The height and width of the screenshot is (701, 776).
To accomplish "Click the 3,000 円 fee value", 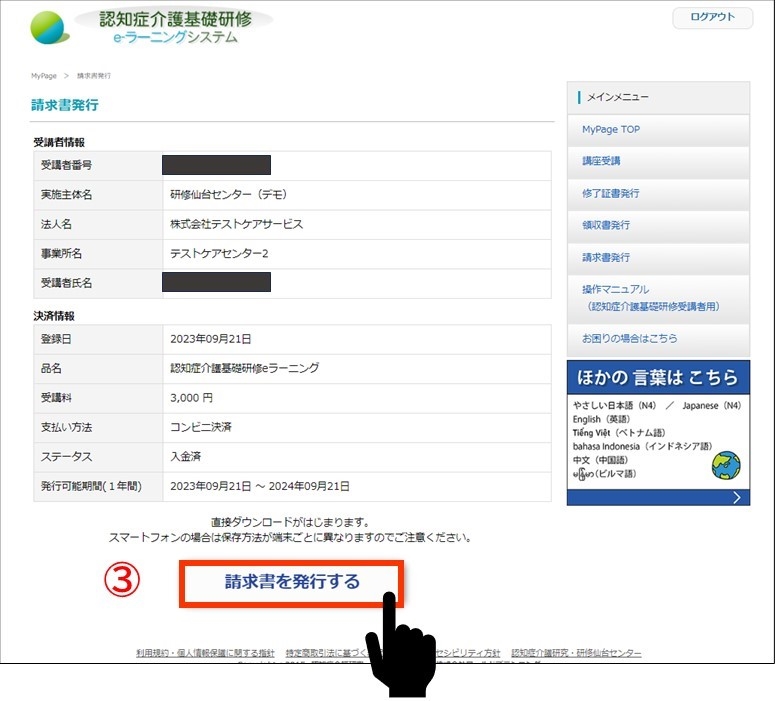I will [192, 398].
